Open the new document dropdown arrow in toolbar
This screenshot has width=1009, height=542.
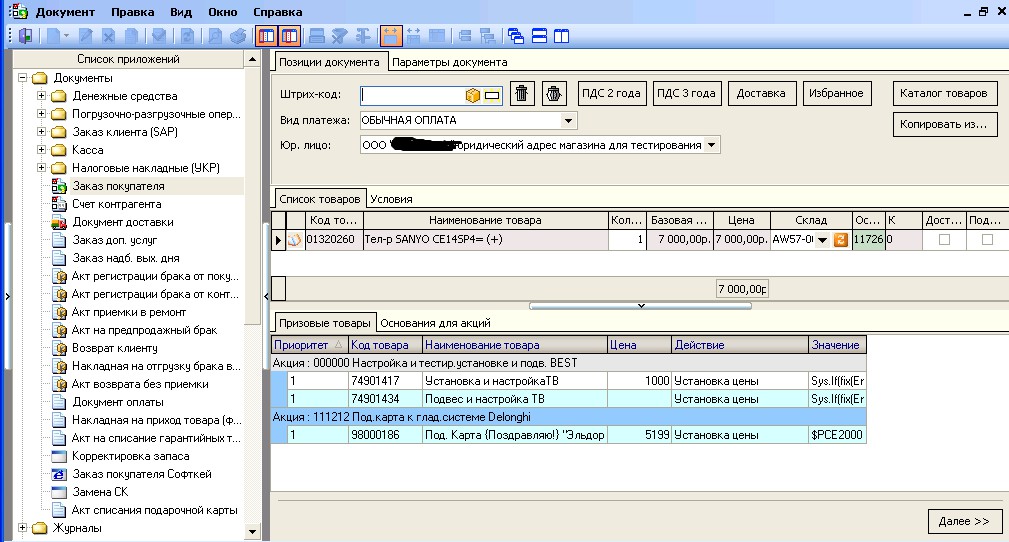66,36
